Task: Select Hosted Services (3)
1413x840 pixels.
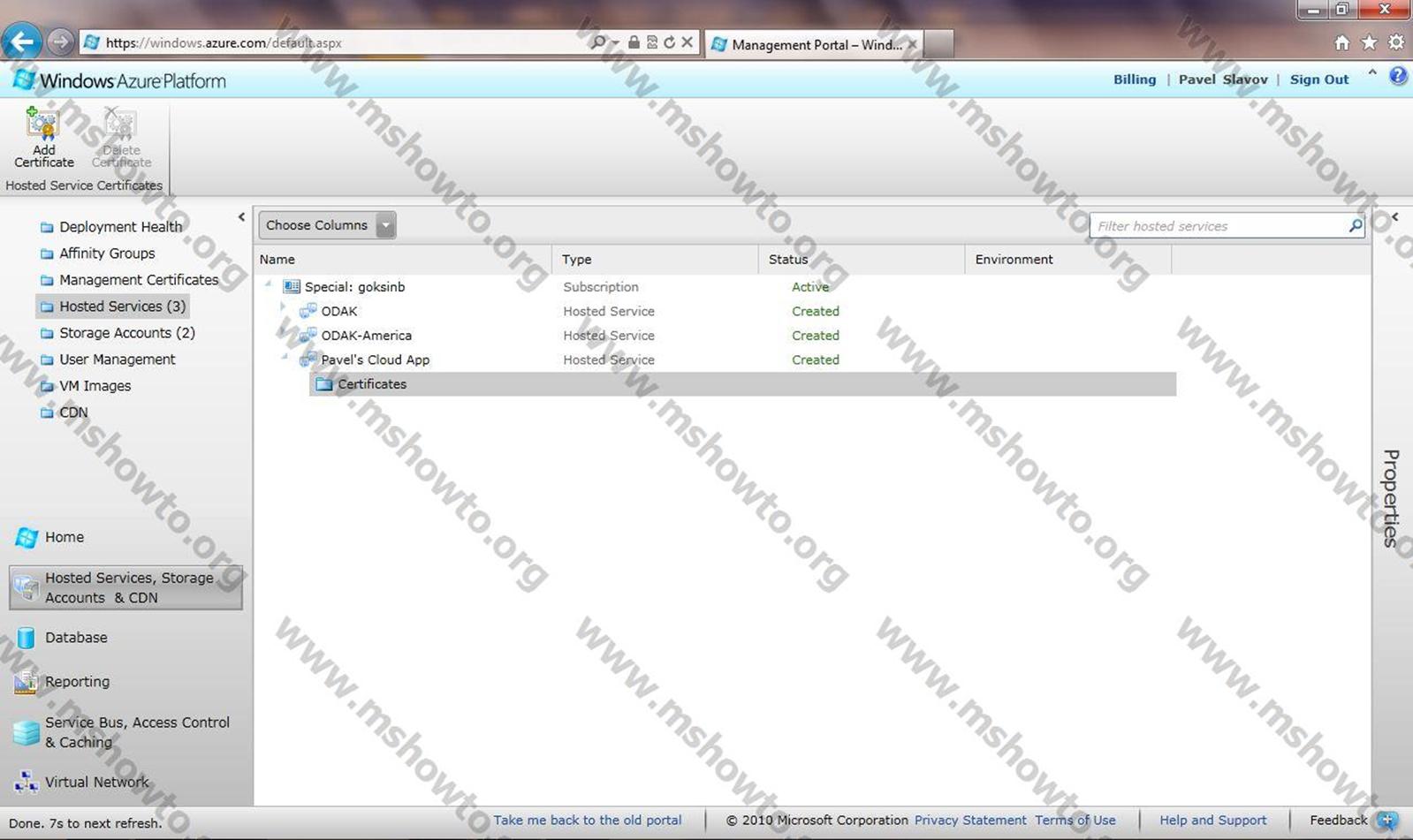Action: pos(112,306)
